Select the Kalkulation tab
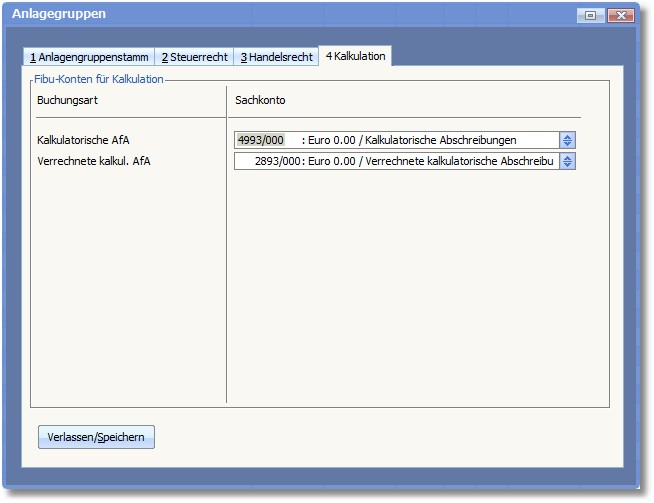Image resolution: width=654 pixels, height=503 pixels. click(x=355, y=56)
